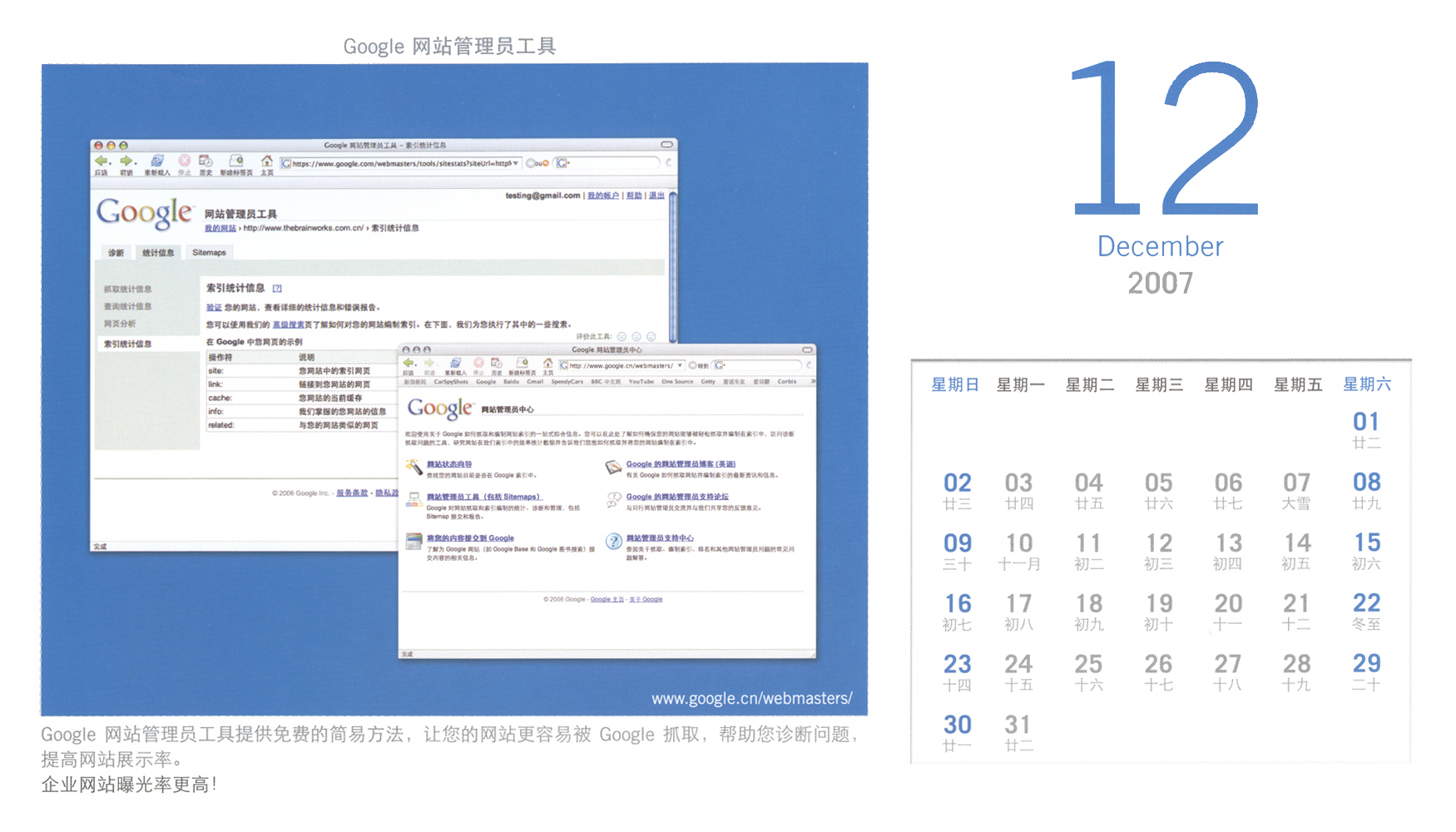Switch to the 诊断 tab
The height and width of the screenshot is (832, 1456).
click(116, 253)
